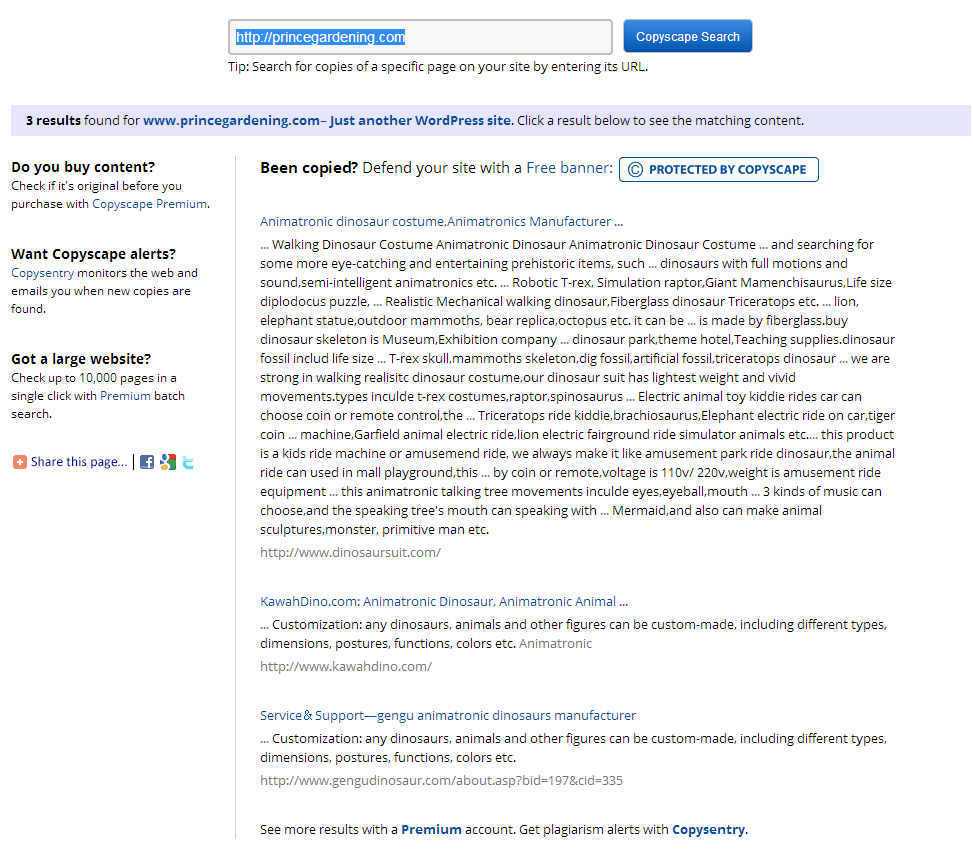Click the www.princegardening.com results header link
Viewport: 973px width, 853px height.
(x=328, y=120)
